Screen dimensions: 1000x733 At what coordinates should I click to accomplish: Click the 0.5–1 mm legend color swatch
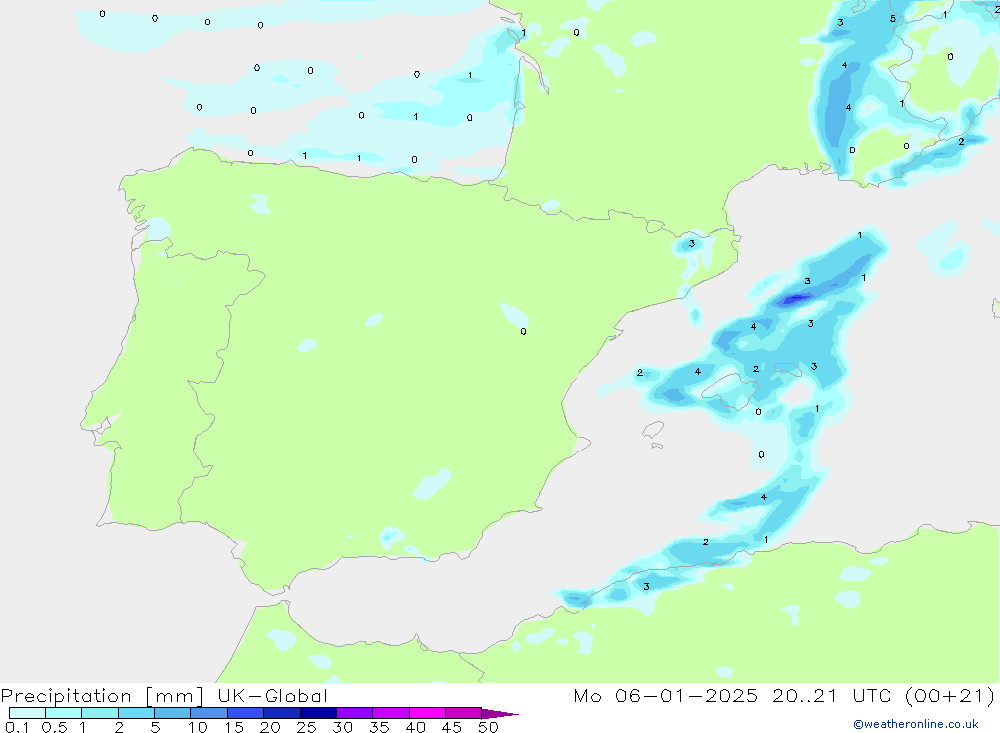[x=64, y=713]
